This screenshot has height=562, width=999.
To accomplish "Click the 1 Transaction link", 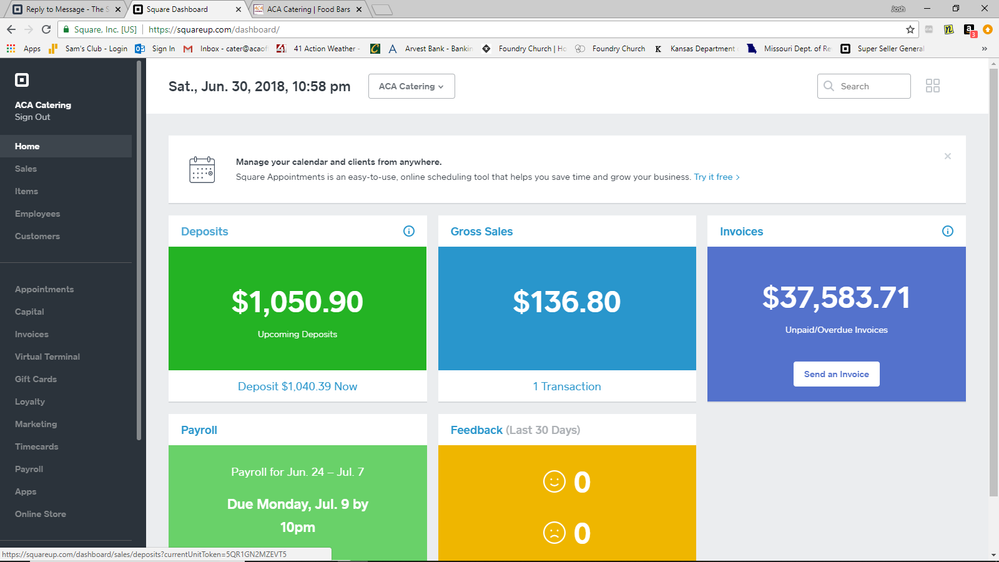I will click(x=567, y=386).
